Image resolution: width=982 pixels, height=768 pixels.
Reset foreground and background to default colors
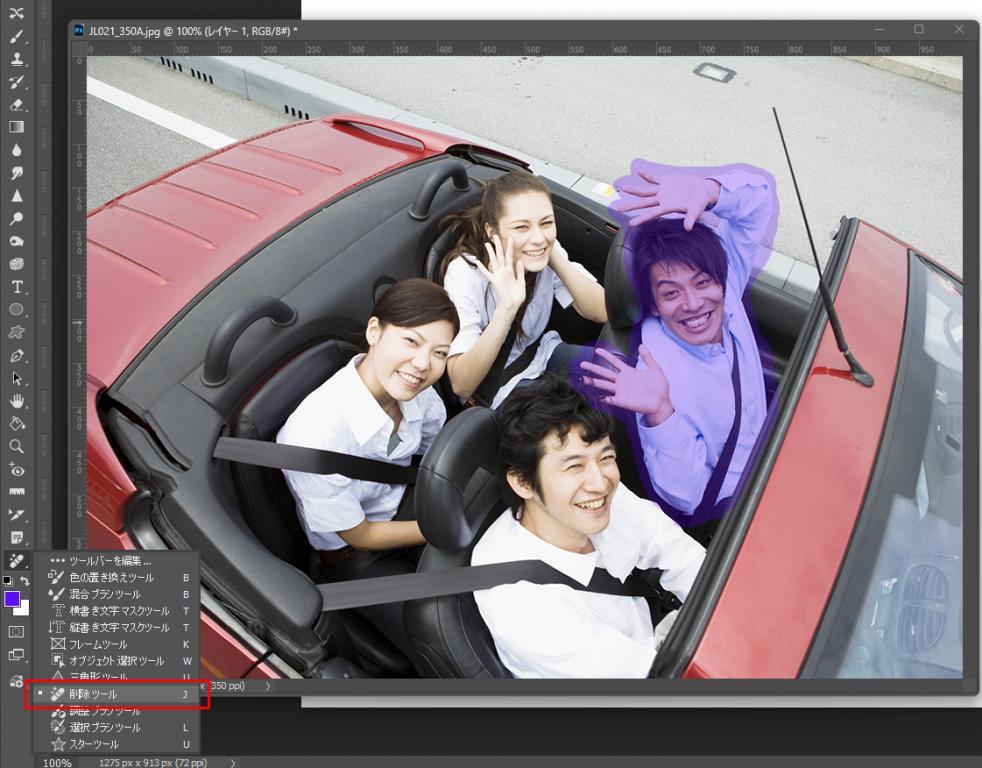coord(8,580)
